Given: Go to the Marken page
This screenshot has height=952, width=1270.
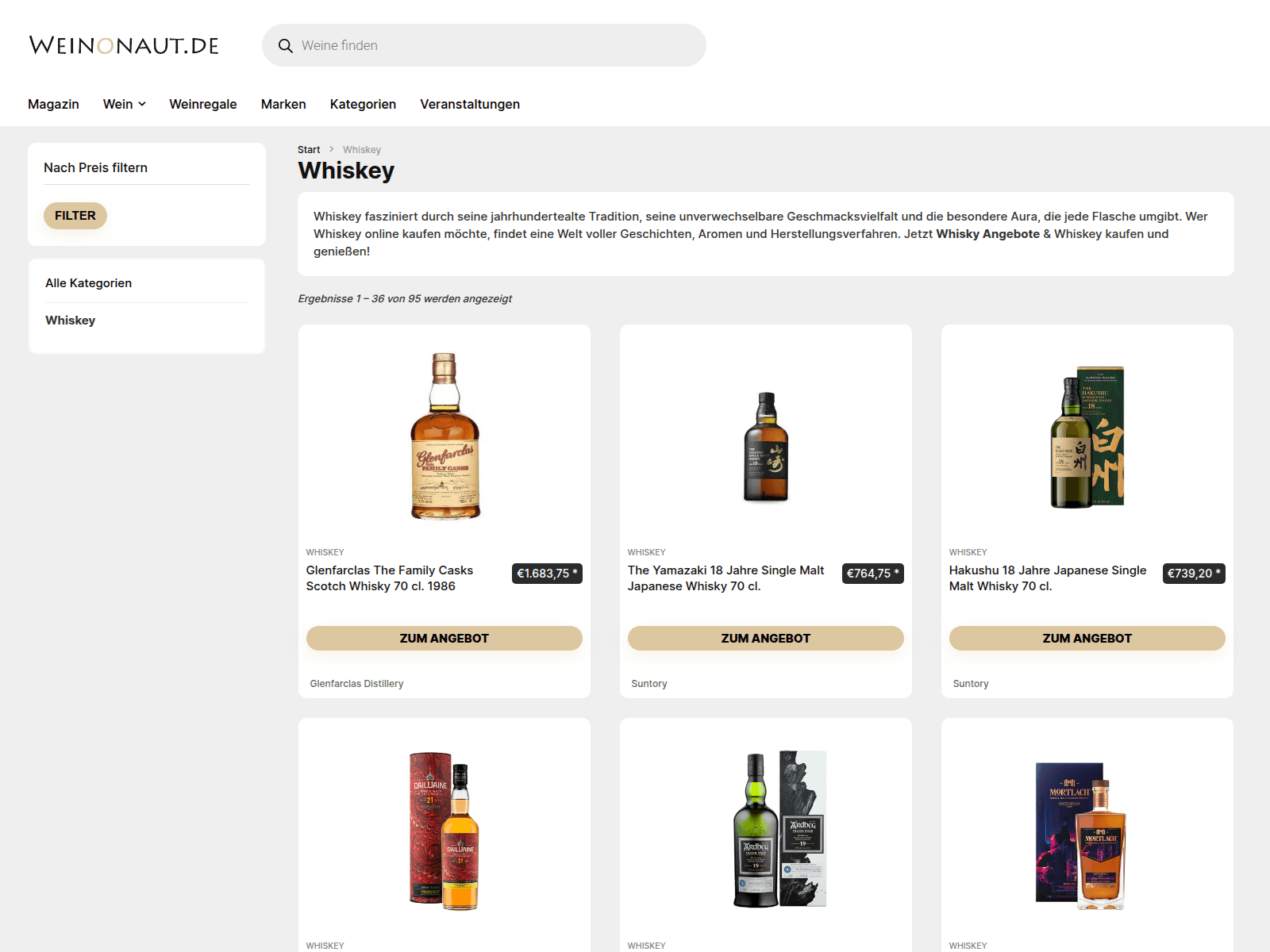Looking at the screenshot, I should [x=283, y=104].
